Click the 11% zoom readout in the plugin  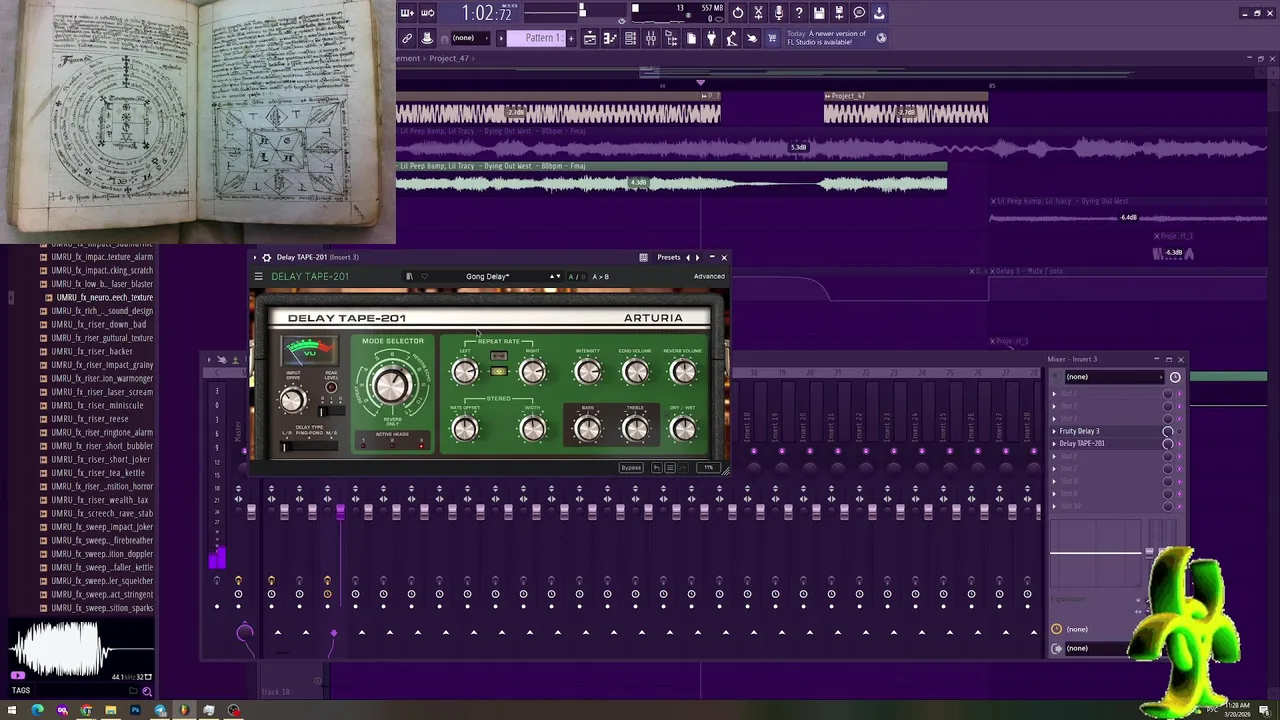point(708,467)
